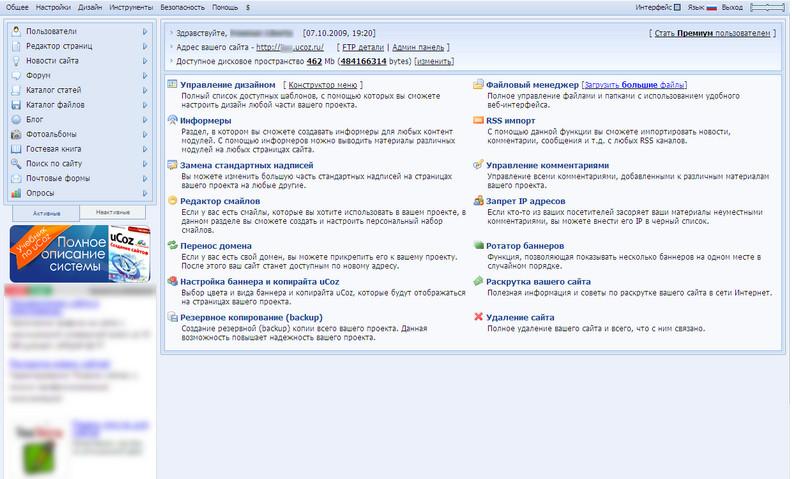Open the Безопасность menu
Viewport: 792px width, 479px height.
(x=182, y=8)
